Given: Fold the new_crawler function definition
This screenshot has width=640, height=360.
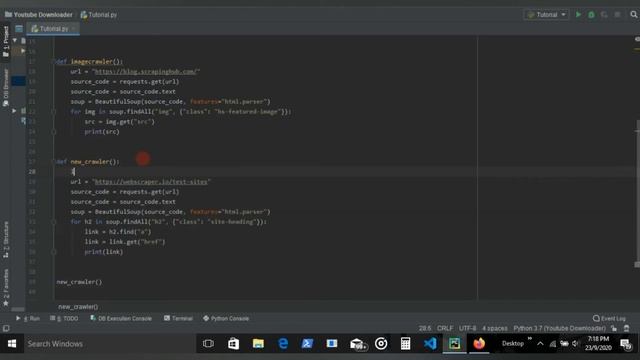Looking at the screenshot, I should (54, 162).
